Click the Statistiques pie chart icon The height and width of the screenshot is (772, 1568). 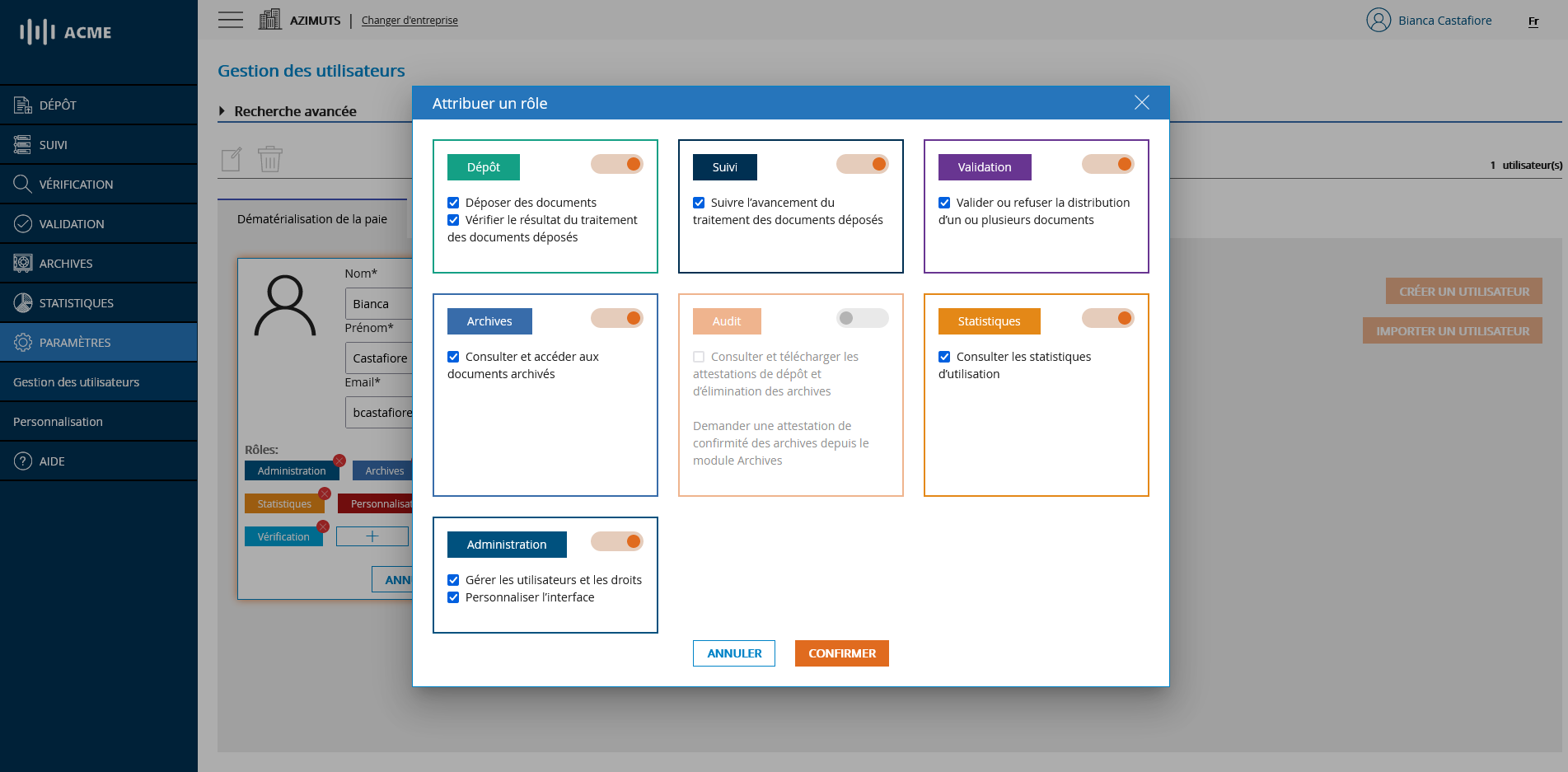22,302
